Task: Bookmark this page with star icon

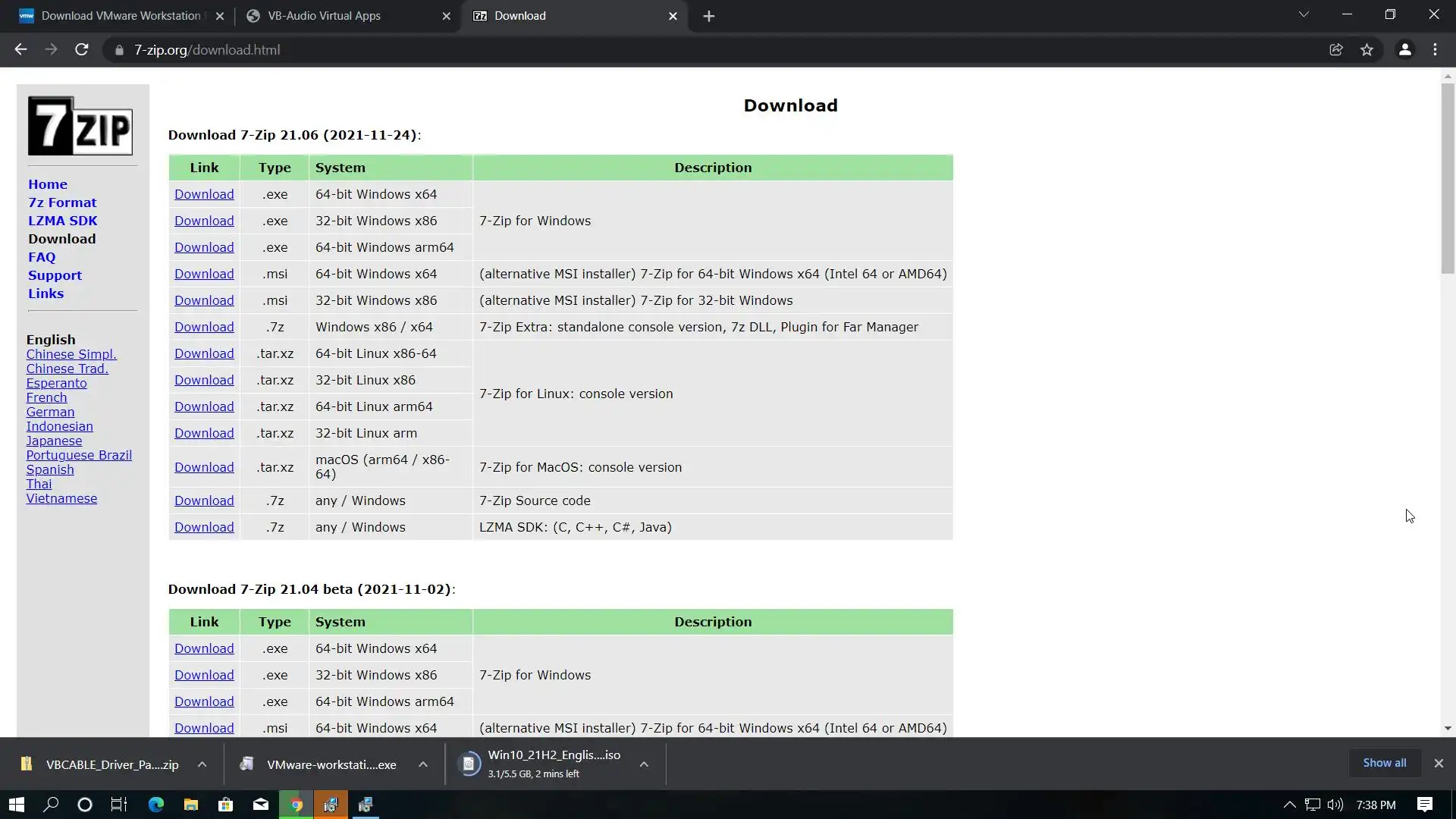Action: (1367, 50)
